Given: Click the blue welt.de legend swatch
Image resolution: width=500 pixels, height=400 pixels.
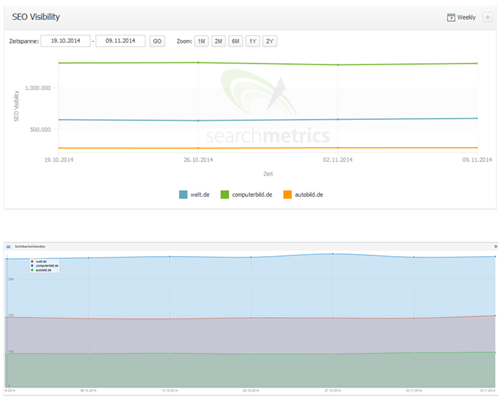Looking at the screenshot, I should [x=183, y=195].
